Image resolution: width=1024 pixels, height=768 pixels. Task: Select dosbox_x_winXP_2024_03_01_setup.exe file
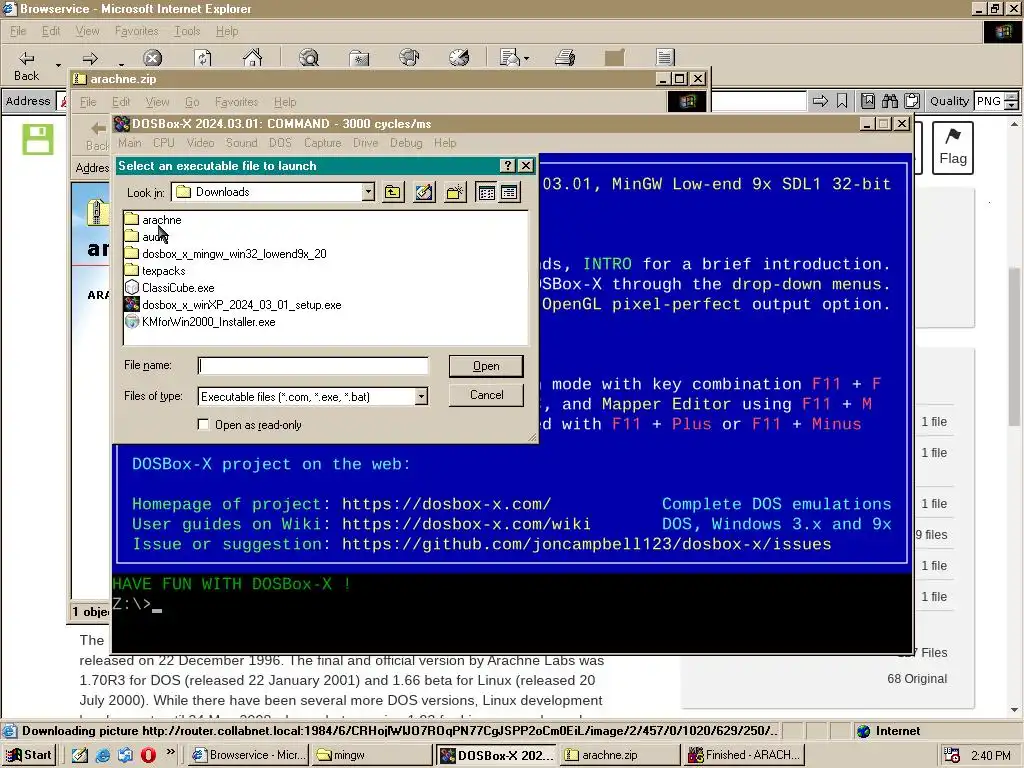coord(233,304)
